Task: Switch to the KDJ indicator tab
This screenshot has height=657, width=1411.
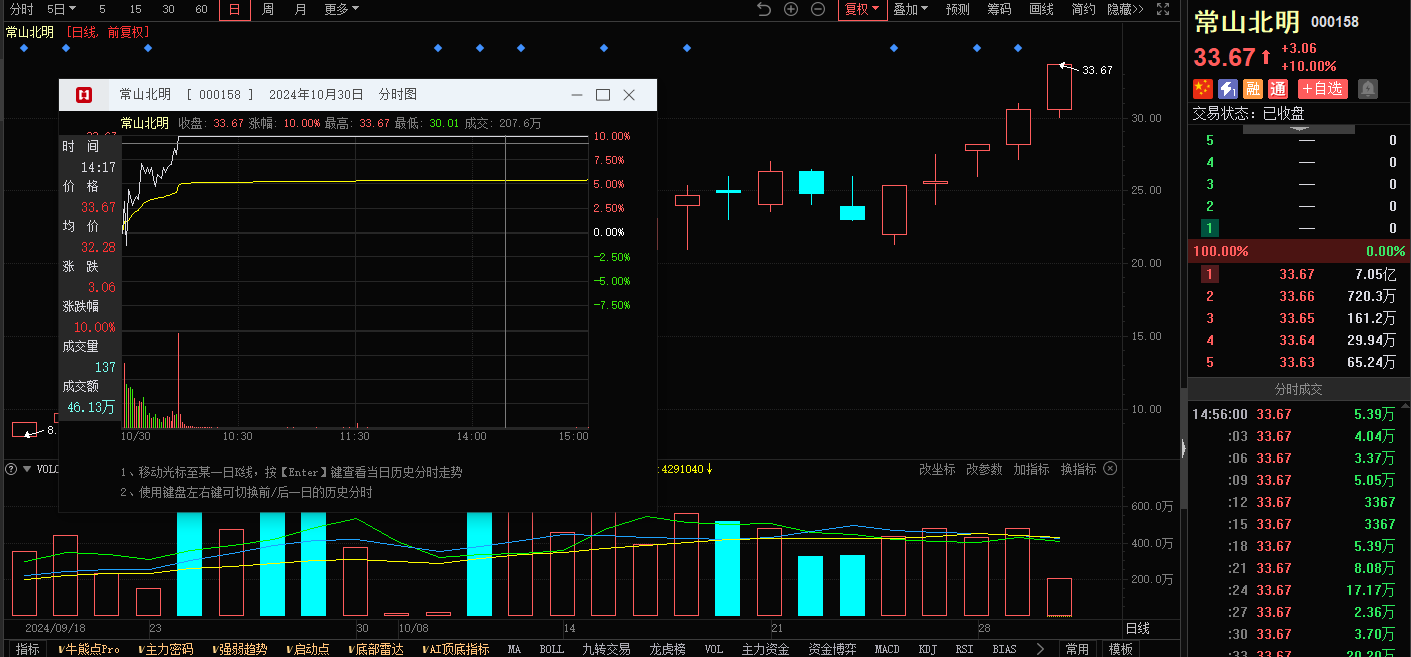Action: (x=927, y=649)
